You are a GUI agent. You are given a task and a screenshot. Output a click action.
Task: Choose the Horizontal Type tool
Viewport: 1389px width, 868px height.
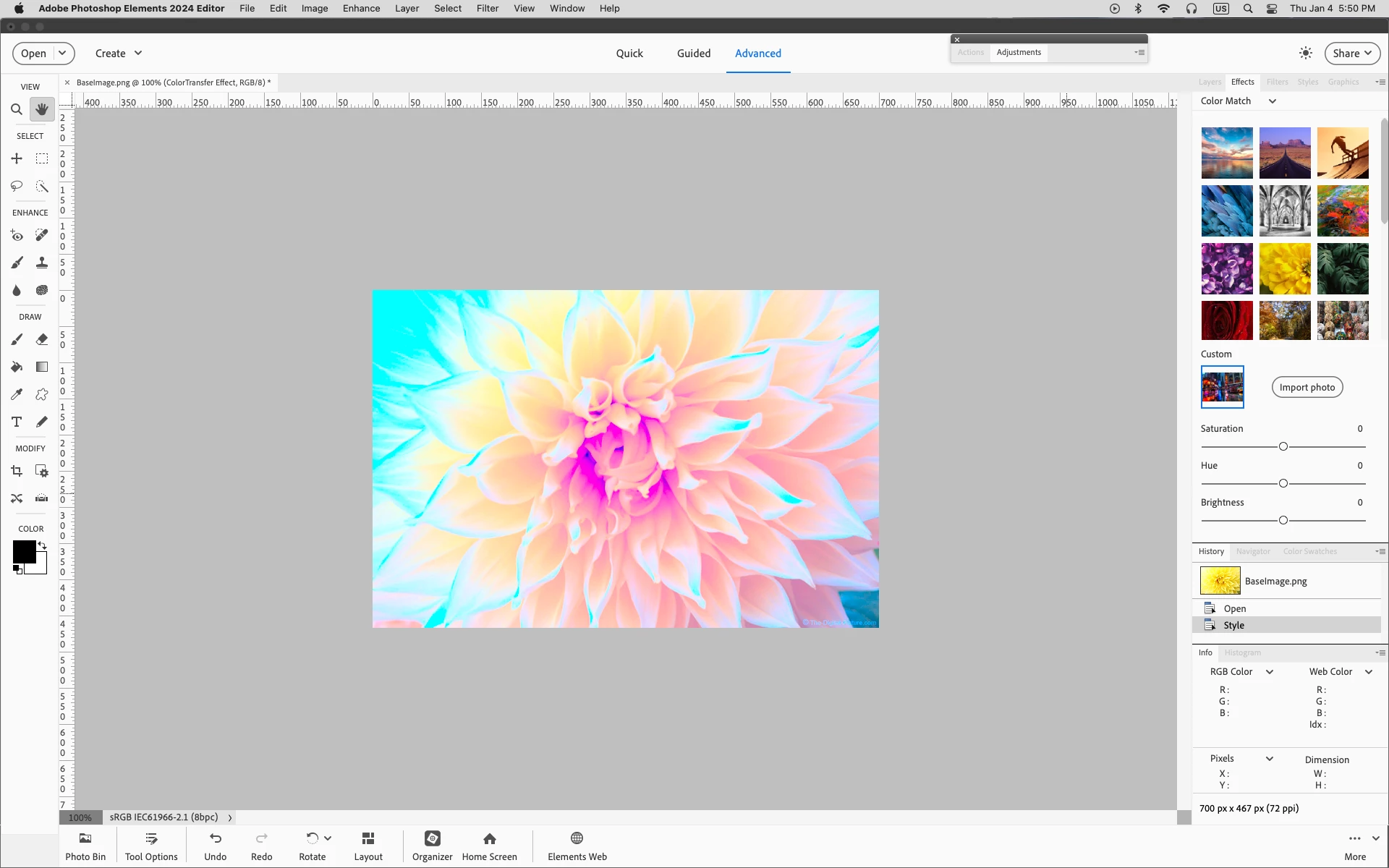[17, 422]
